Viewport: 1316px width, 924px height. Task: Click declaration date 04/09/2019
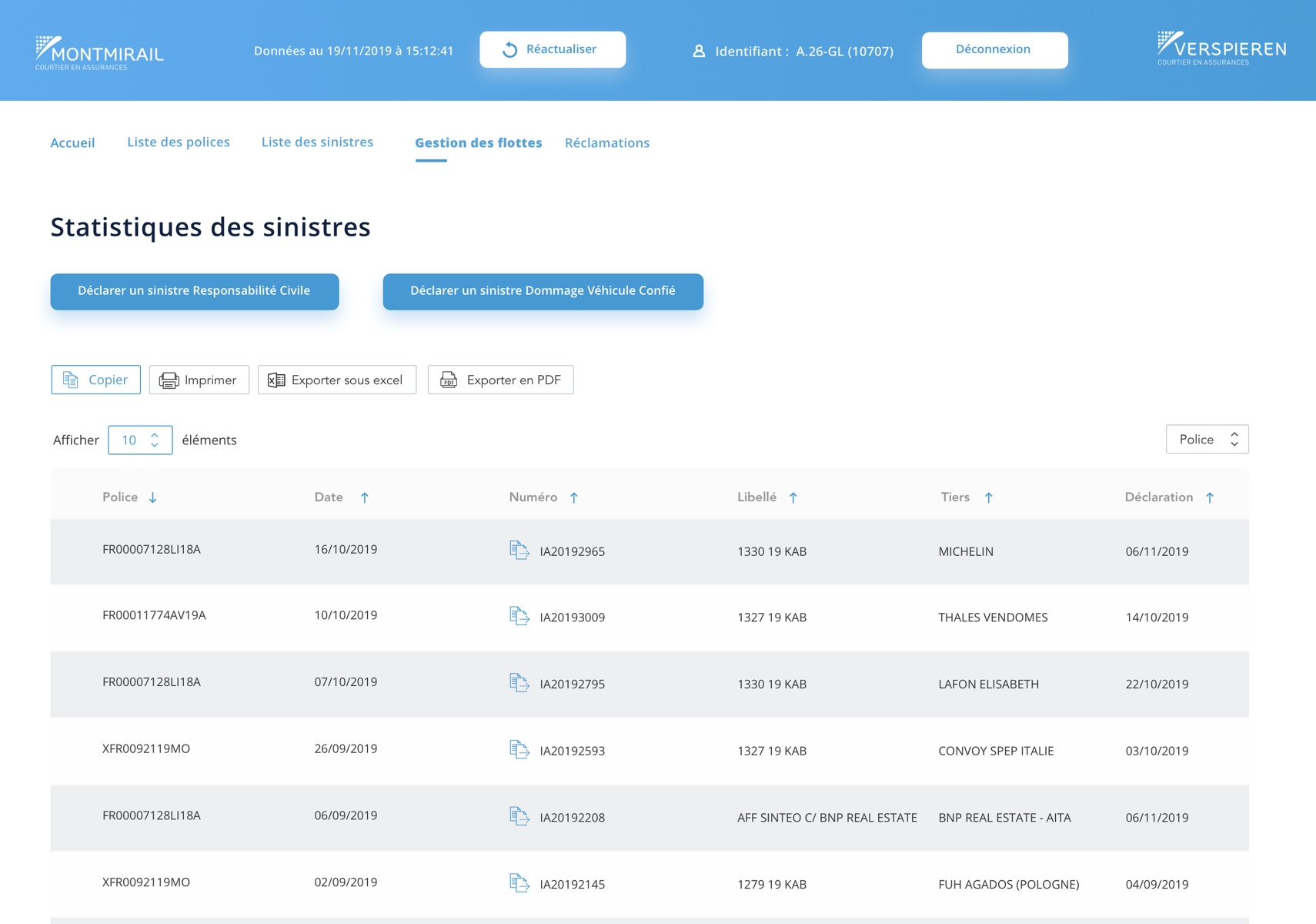(1157, 884)
